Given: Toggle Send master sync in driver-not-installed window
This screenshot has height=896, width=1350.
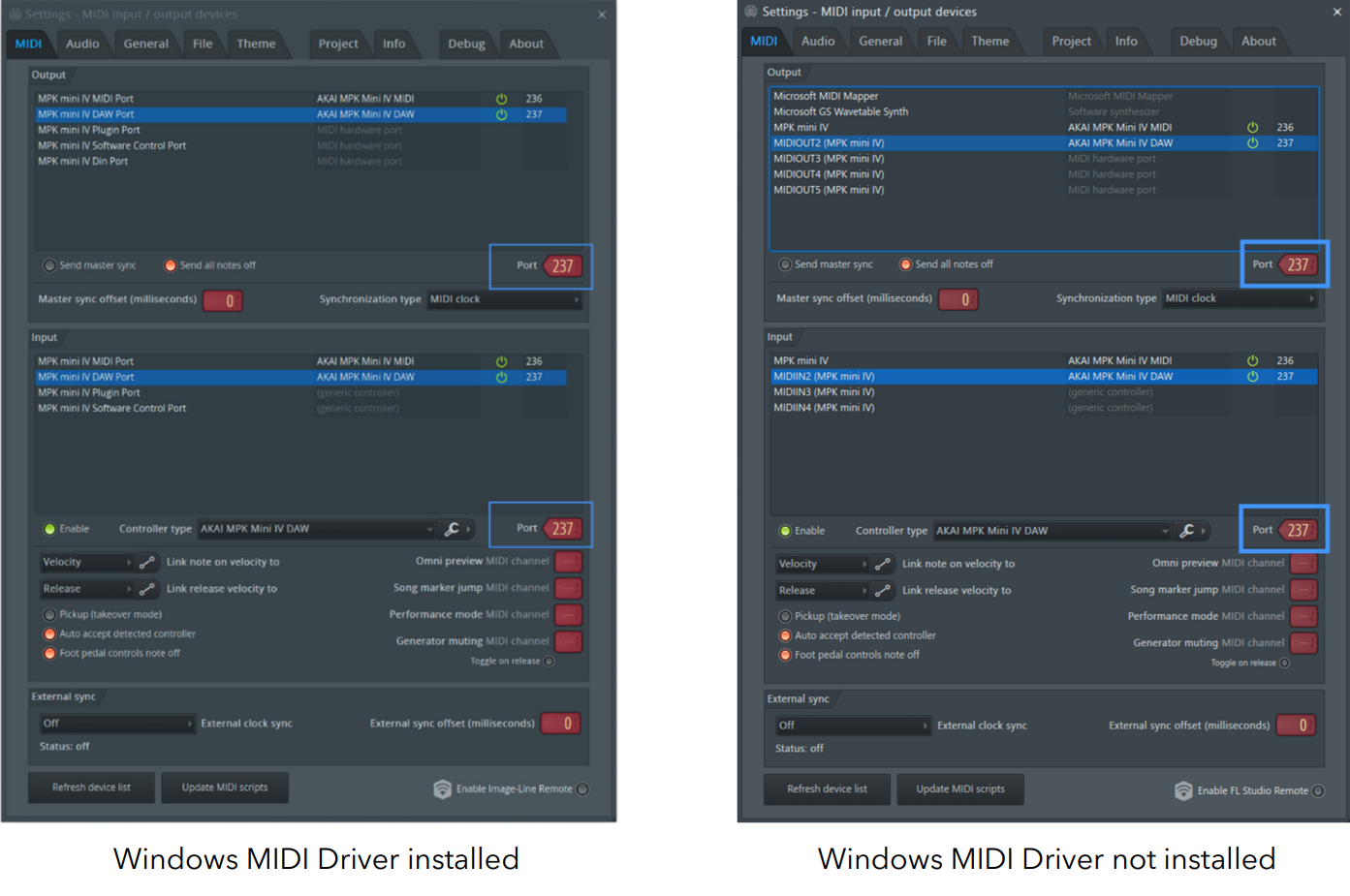Looking at the screenshot, I should click(x=785, y=263).
